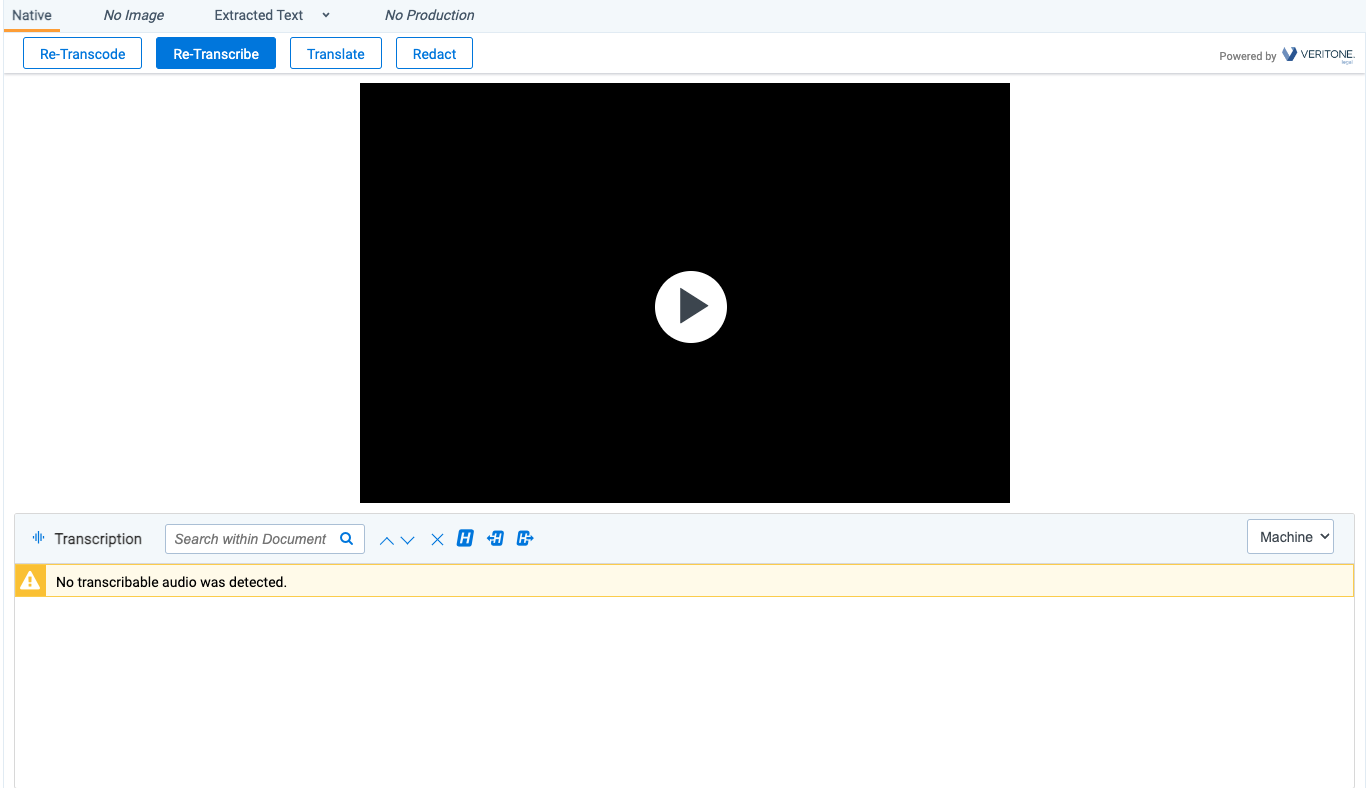Go to next highlight icon
The height and width of the screenshot is (788, 1366).
[525, 539]
